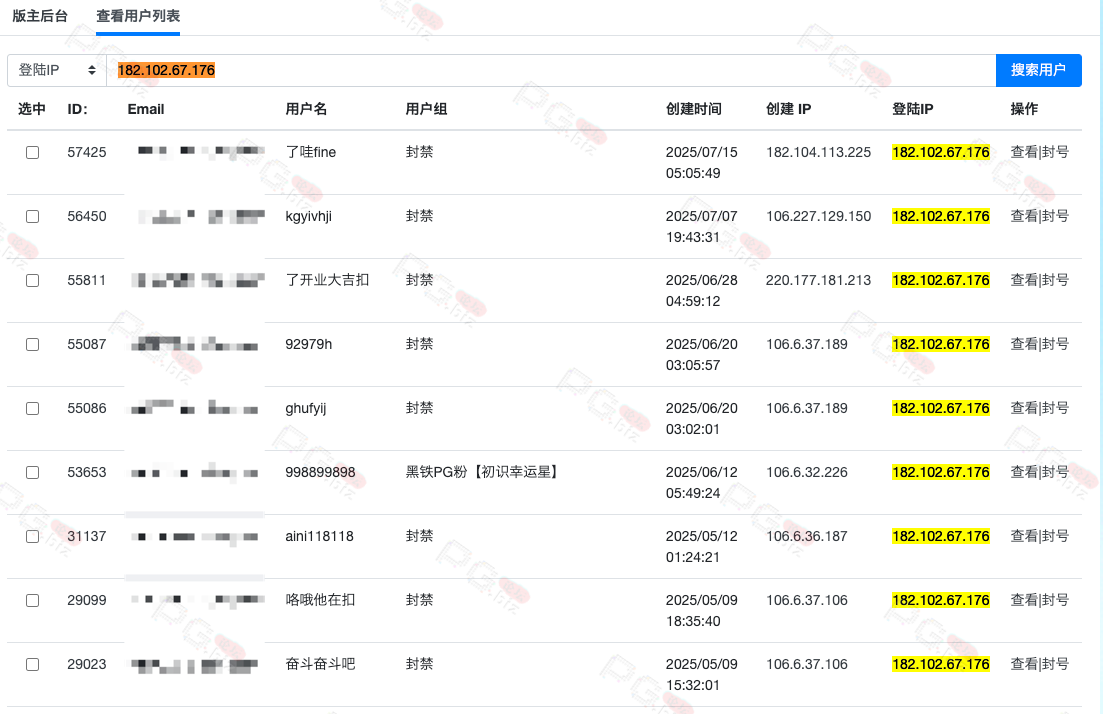The width and height of the screenshot is (1103, 714).
Task: Click 查看 for user ghufyij
Action: click(x=1023, y=408)
